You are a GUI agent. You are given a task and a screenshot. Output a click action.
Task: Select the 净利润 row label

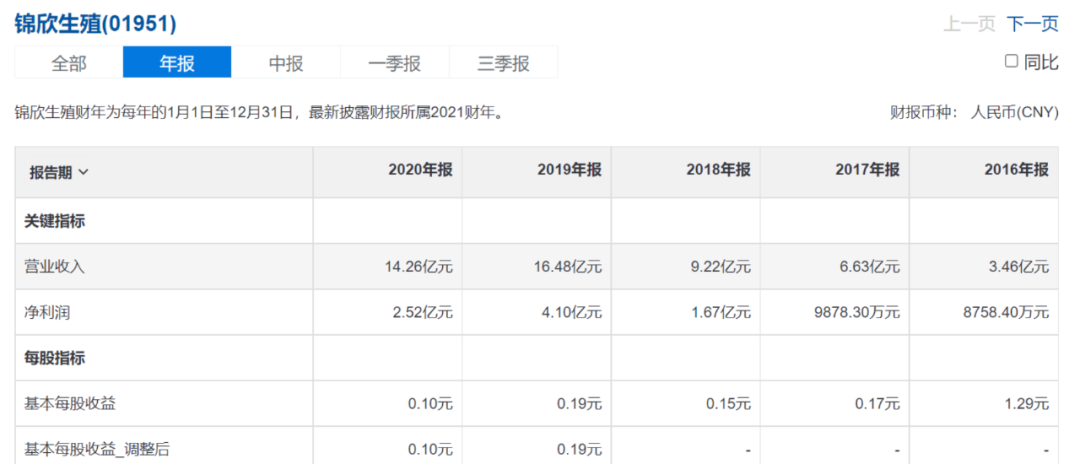point(48,312)
